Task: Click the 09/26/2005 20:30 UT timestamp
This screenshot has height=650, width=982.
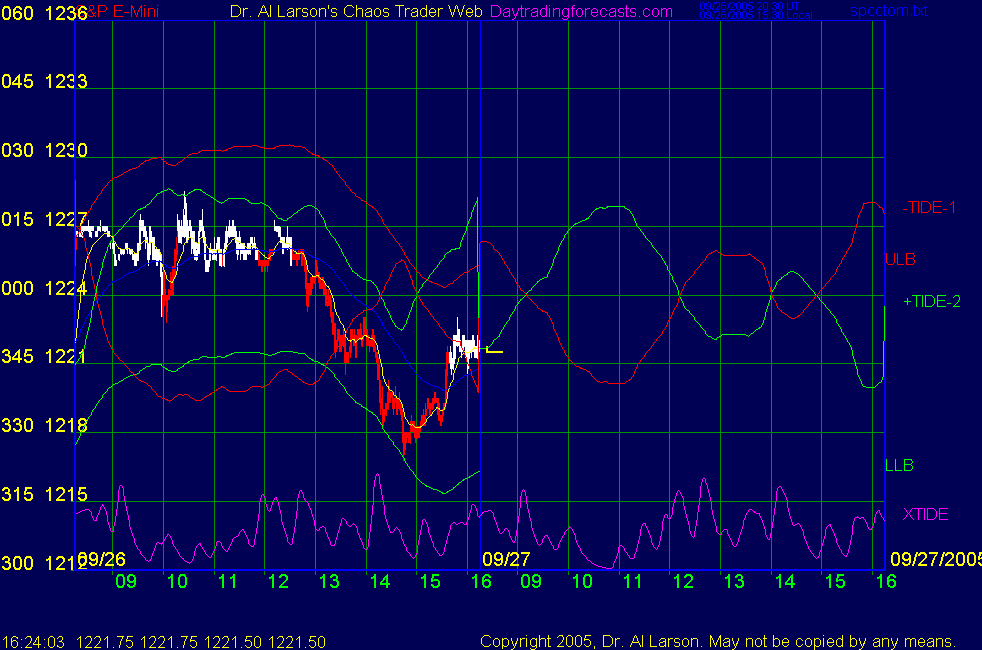Action: tap(749, 6)
